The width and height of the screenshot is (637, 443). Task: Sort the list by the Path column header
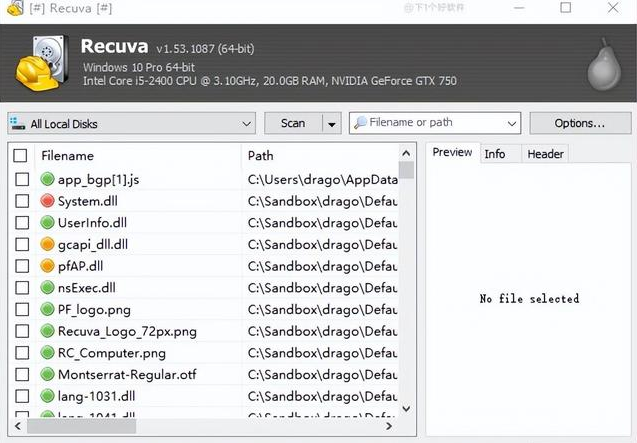click(320, 156)
